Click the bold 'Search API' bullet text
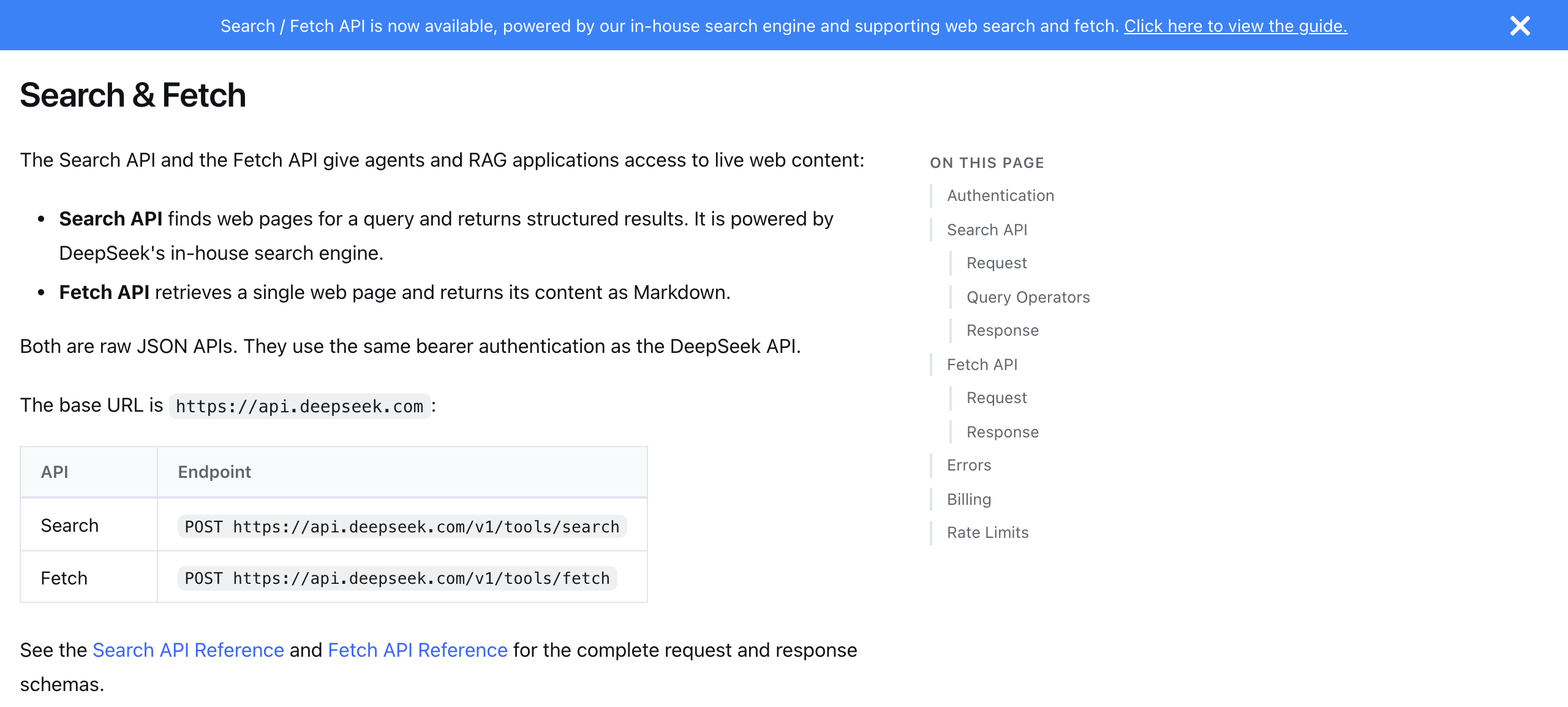 click(x=111, y=219)
